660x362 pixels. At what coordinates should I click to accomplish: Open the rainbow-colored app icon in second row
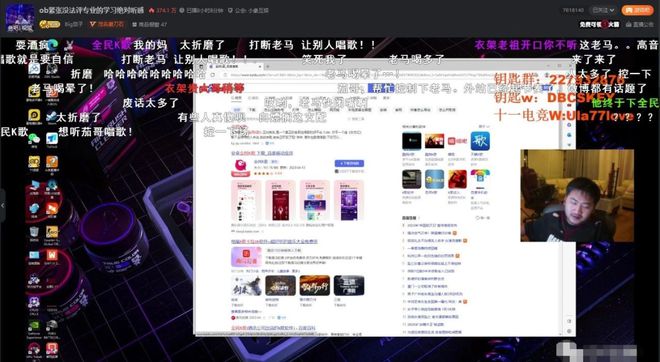480,179
